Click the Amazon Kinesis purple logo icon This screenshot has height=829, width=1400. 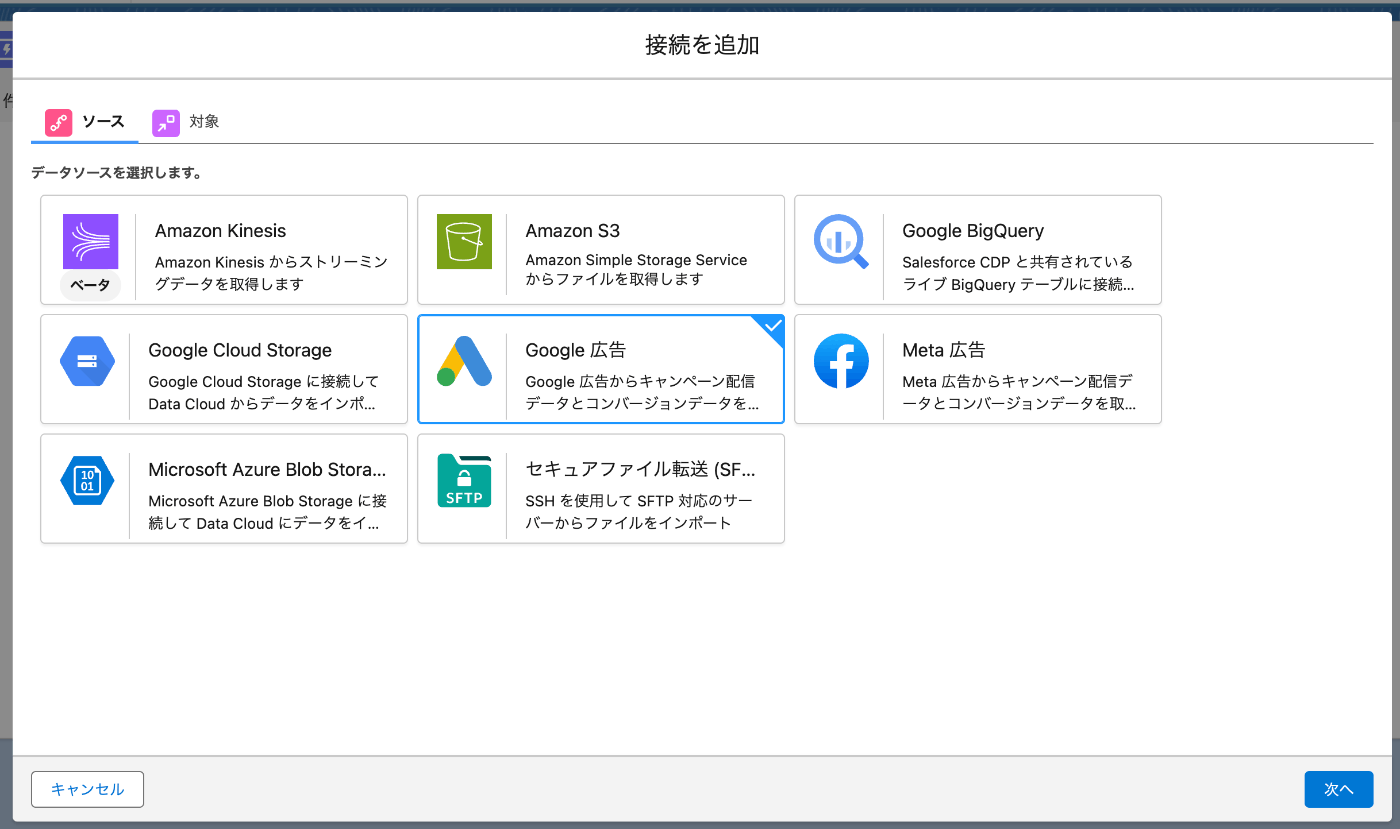tap(91, 241)
